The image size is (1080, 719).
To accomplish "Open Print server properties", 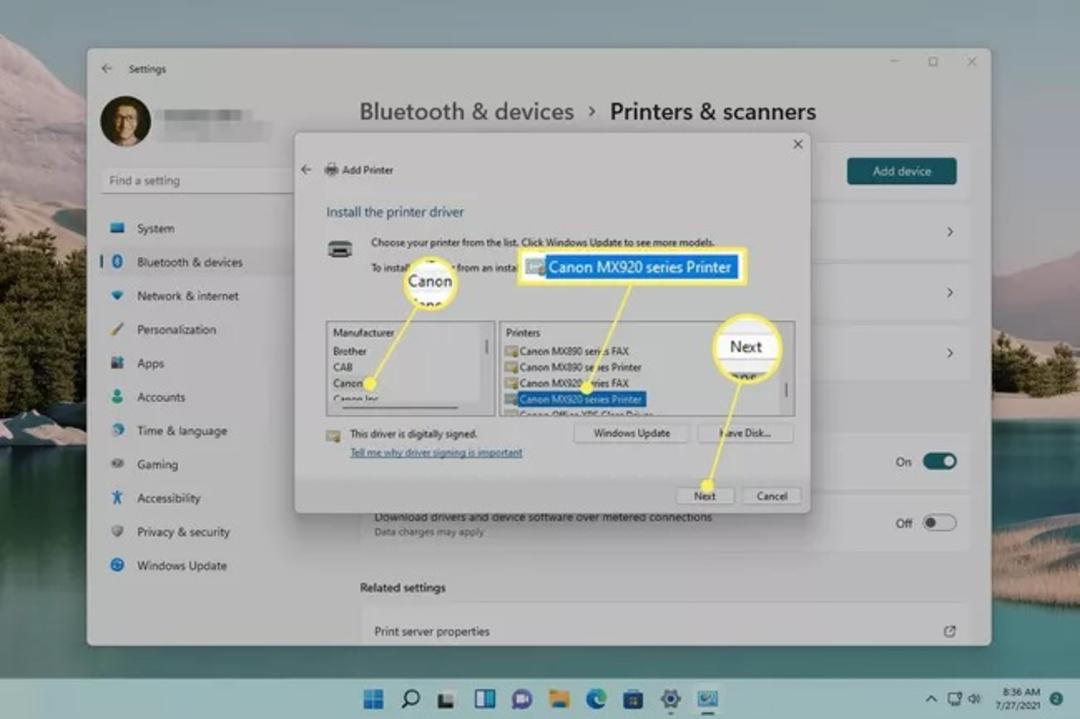I will (665, 631).
